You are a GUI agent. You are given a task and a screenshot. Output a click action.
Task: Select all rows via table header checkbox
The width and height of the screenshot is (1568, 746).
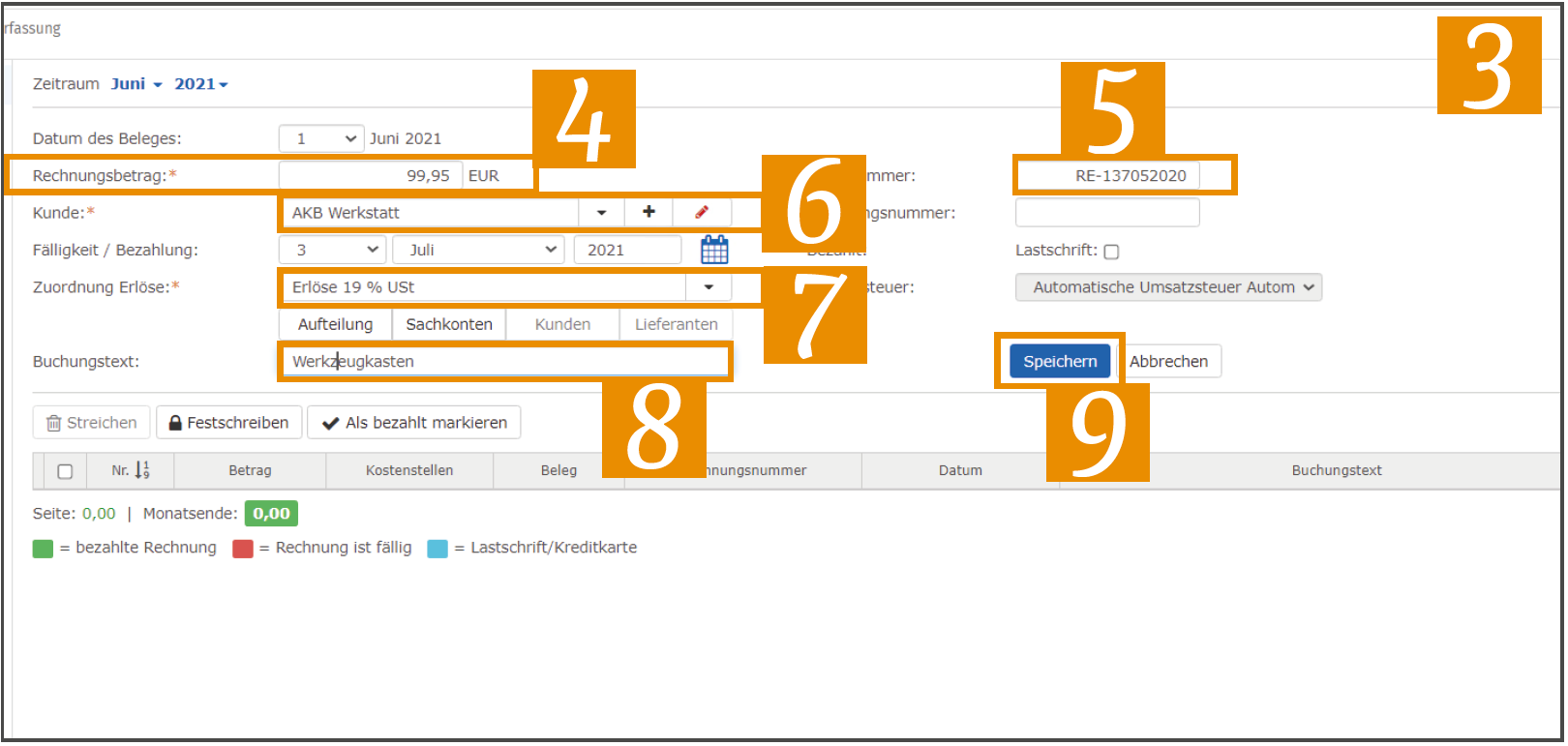(65, 471)
